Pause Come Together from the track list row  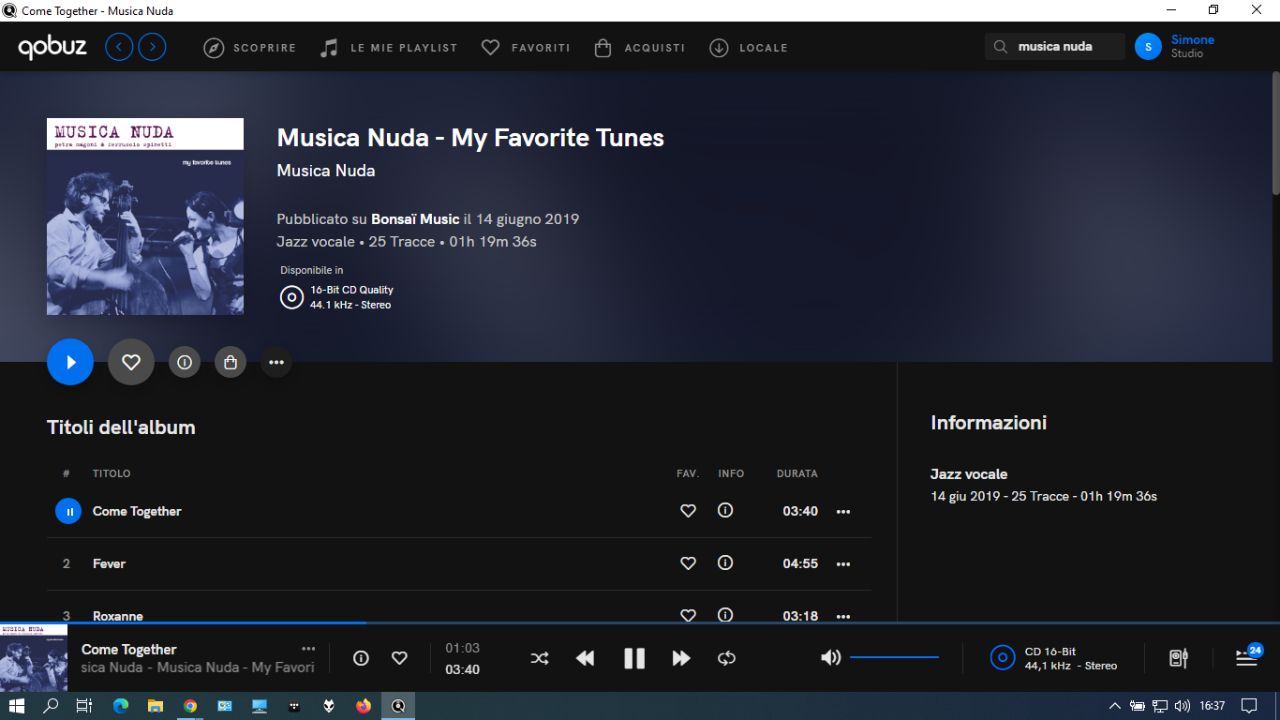[x=68, y=511]
